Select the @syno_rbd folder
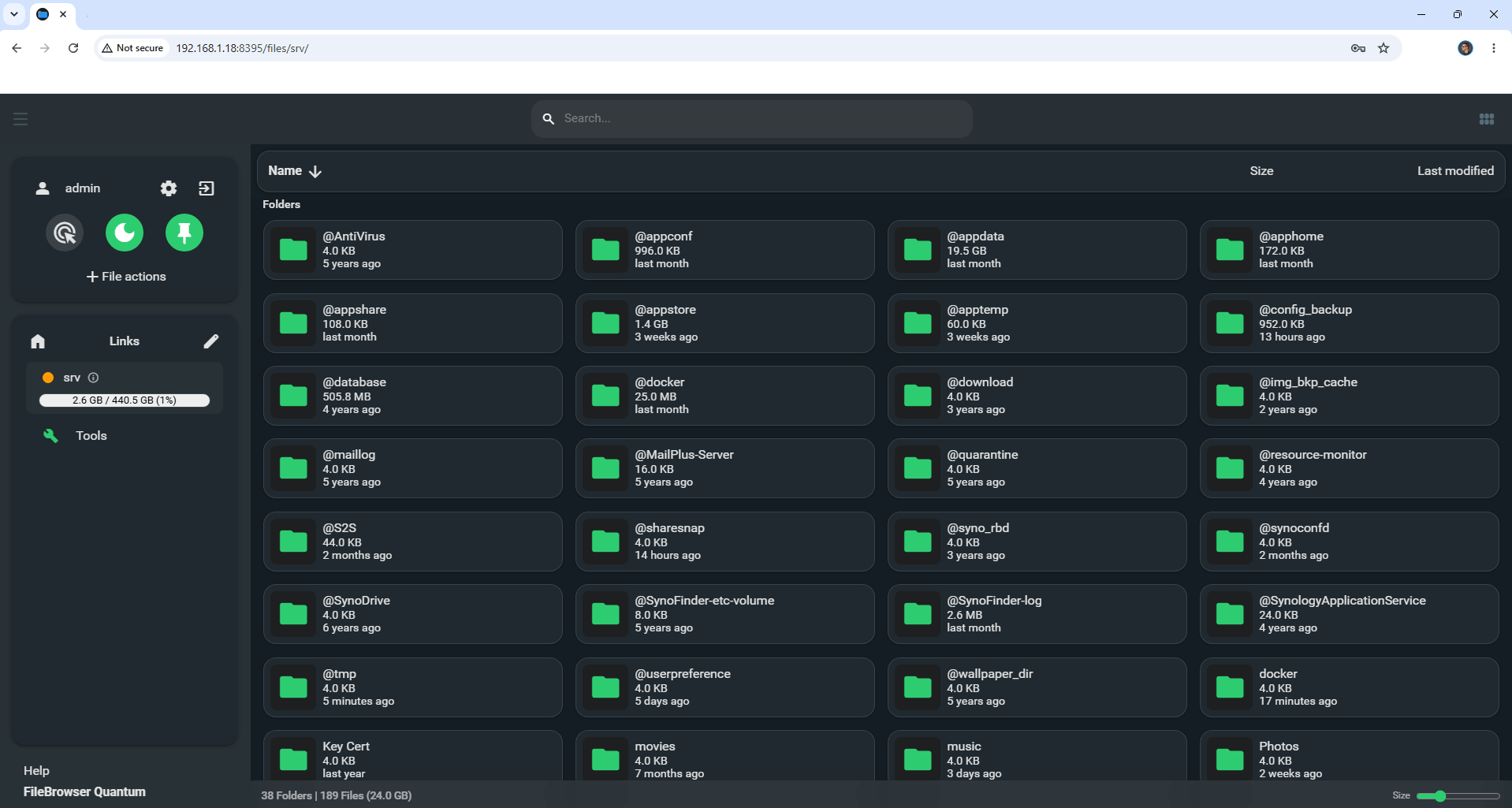1512x808 pixels. point(1037,542)
